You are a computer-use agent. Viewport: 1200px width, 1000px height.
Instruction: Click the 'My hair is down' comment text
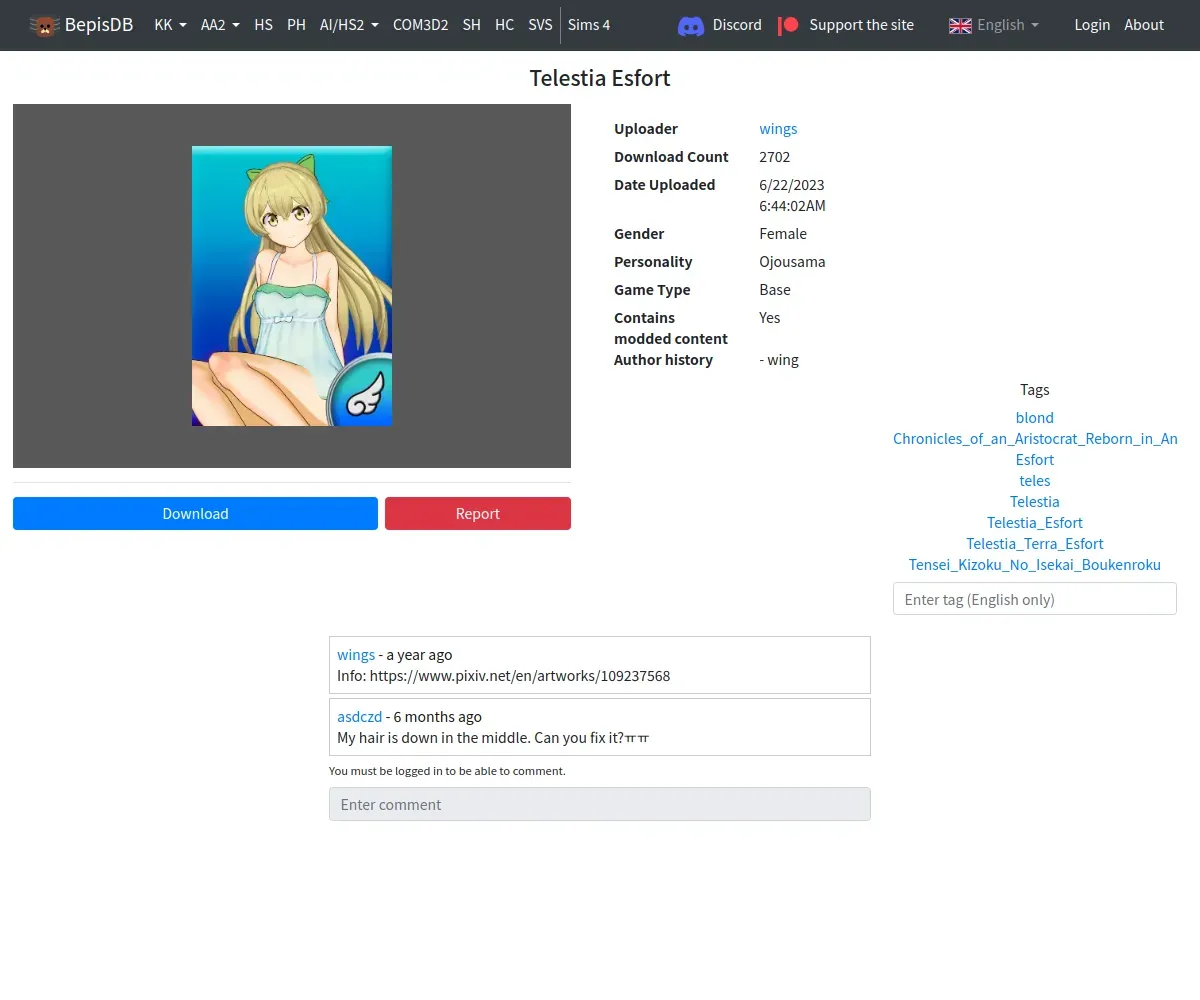(x=493, y=738)
